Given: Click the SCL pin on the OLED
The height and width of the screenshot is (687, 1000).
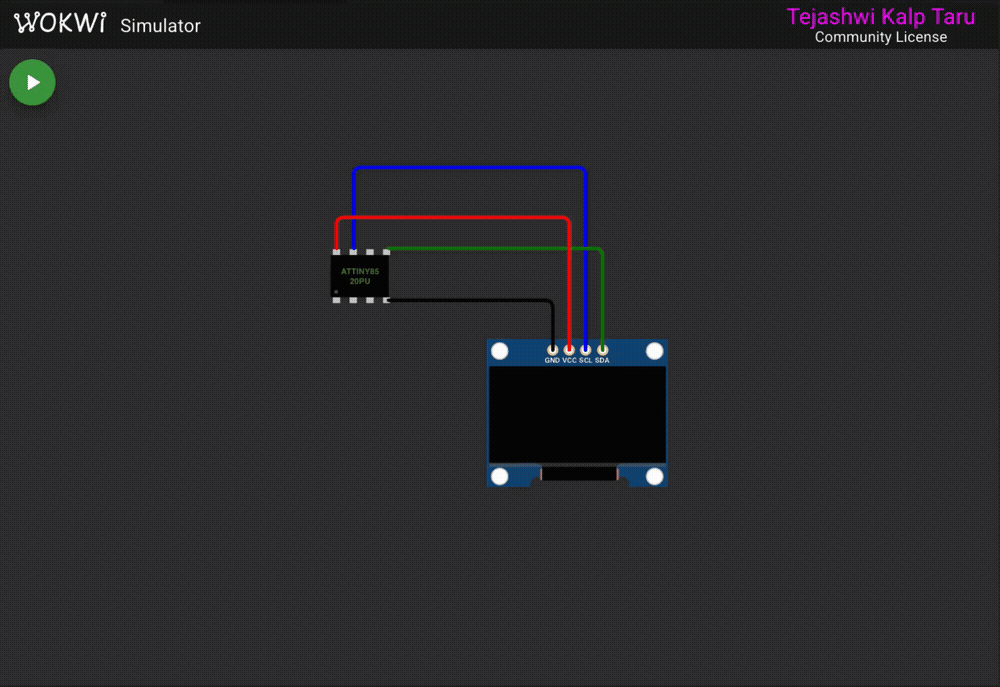Looking at the screenshot, I should point(585,349).
